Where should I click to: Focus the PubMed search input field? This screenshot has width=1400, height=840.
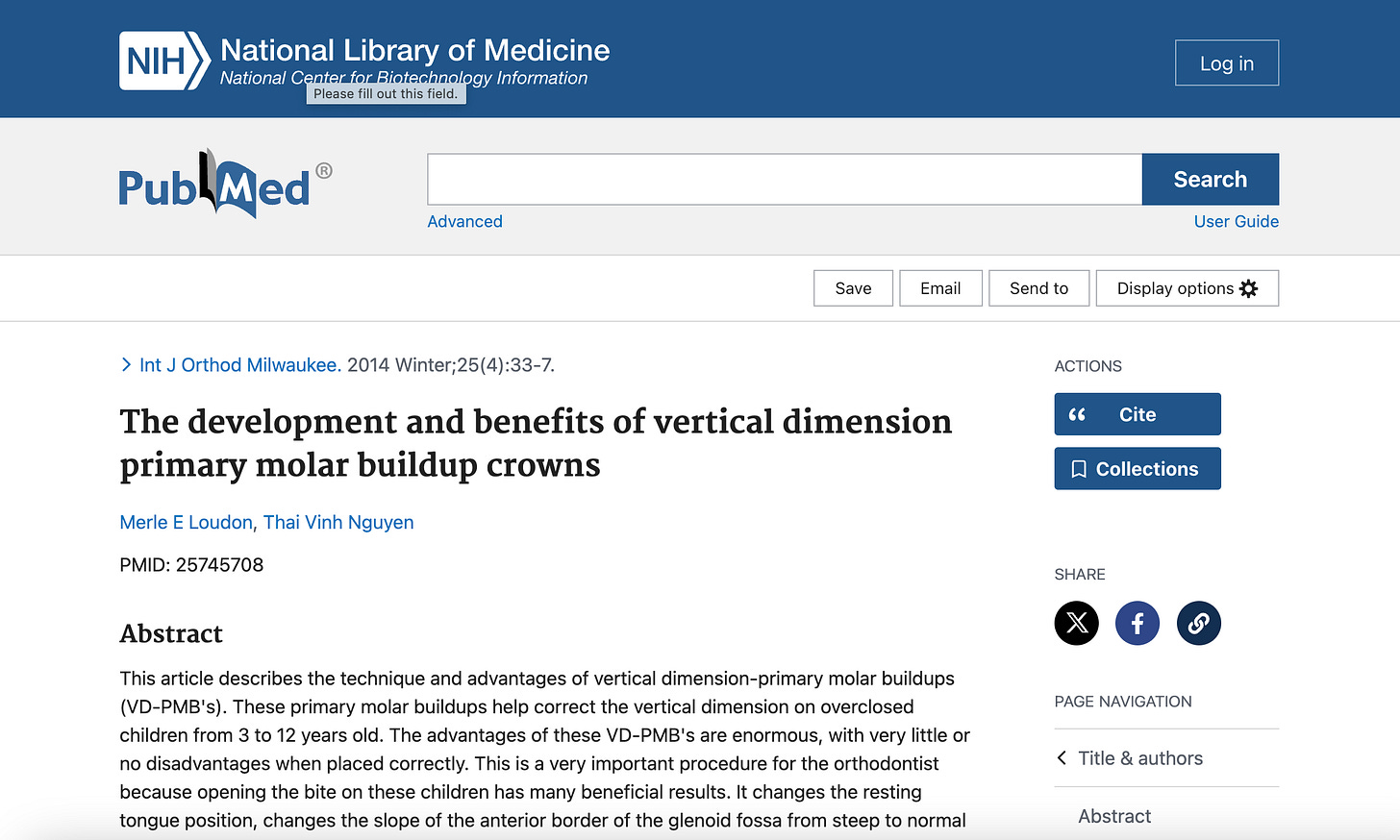[785, 180]
